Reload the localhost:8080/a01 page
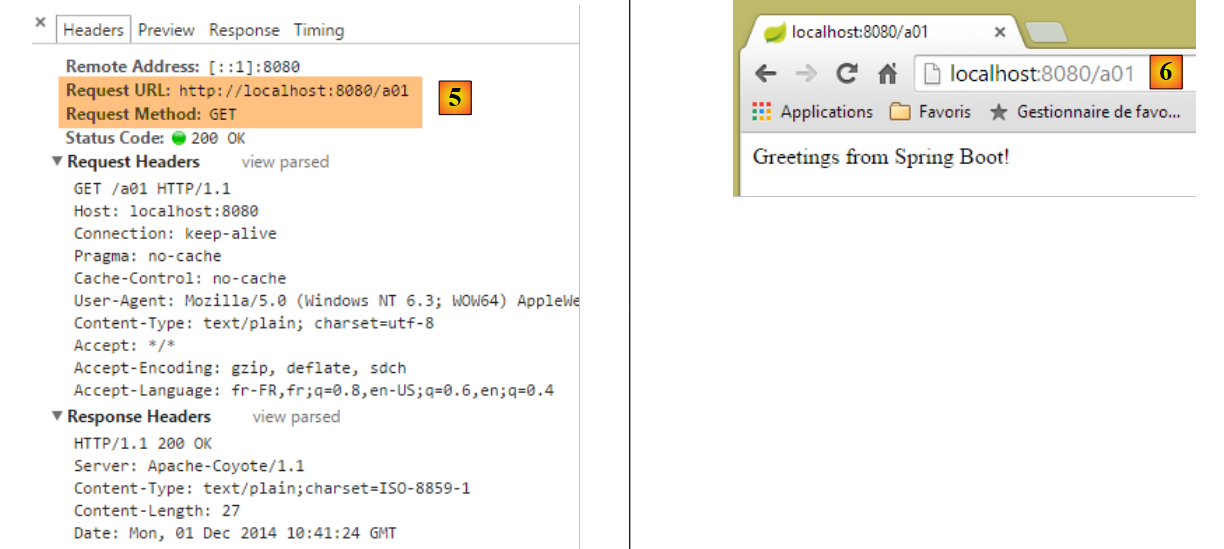Image resolution: width=1224 pixels, height=549 pixels. point(847,74)
